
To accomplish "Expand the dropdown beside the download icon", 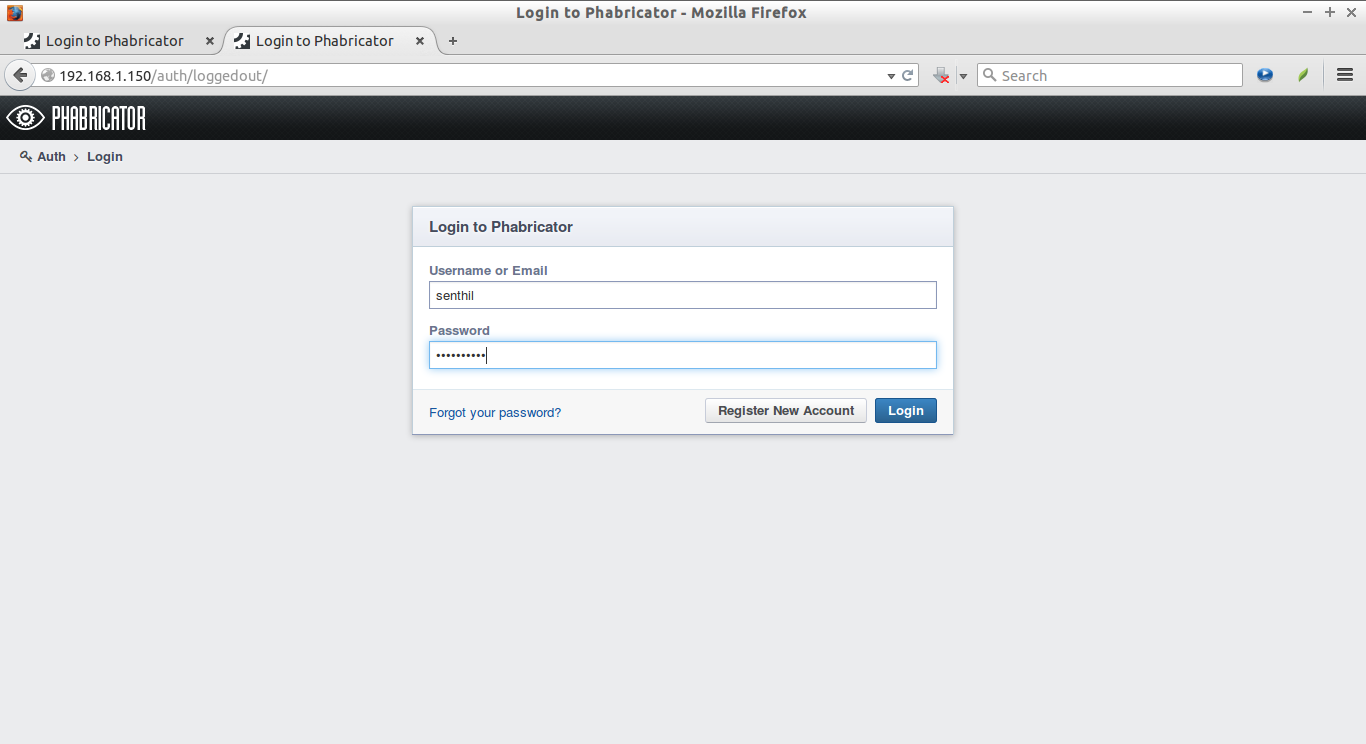I will (963, 76).
